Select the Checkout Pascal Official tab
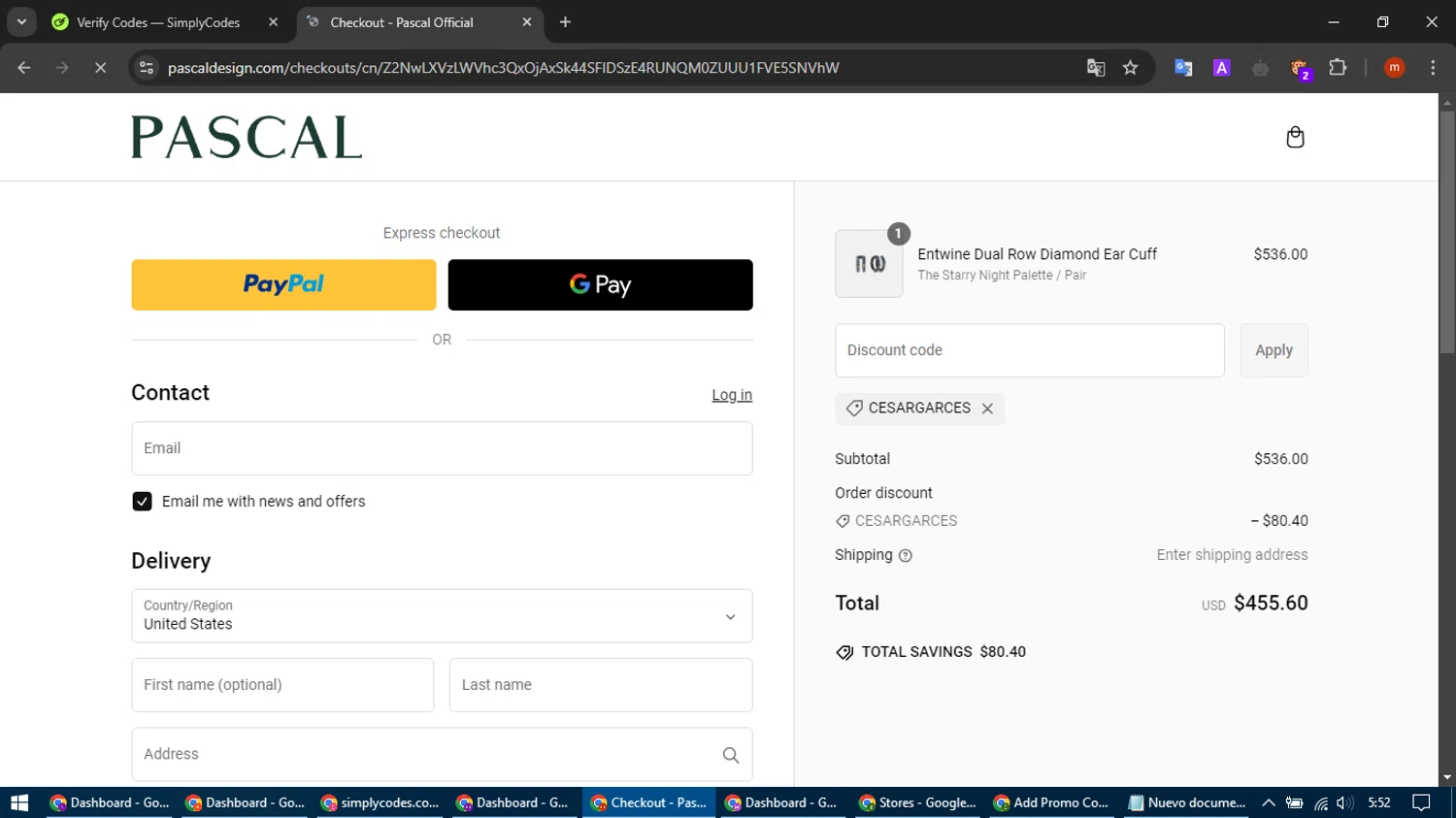1456x818 pixels. (x=419, y=22)
